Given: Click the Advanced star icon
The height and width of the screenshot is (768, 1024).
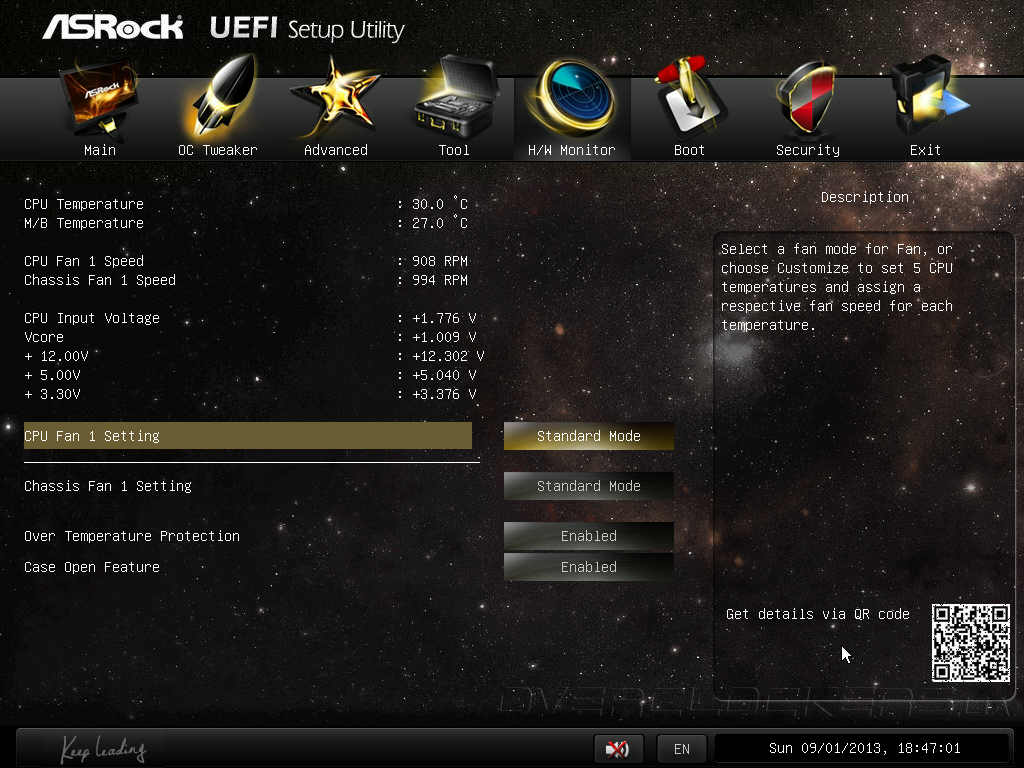Looking at the screenshot, I should click(335, 97).
